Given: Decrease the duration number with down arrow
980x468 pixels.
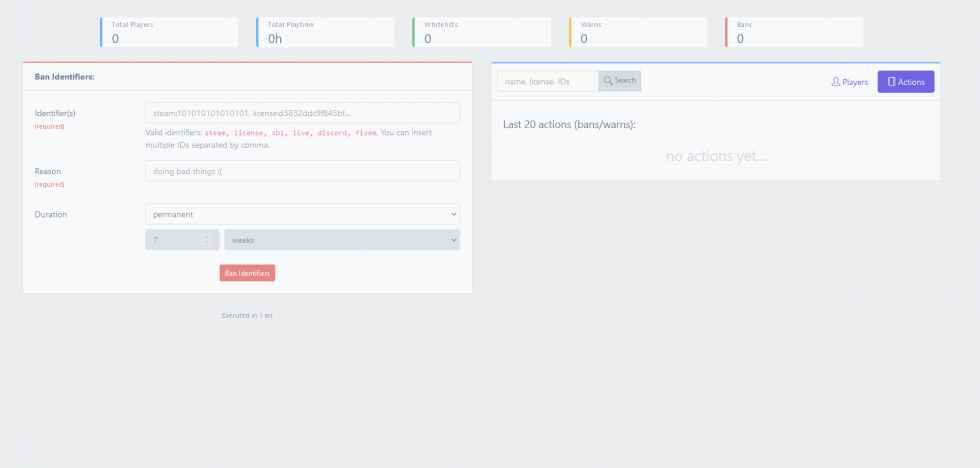Looking at the screenshot, I should click(x=206, y=243).
